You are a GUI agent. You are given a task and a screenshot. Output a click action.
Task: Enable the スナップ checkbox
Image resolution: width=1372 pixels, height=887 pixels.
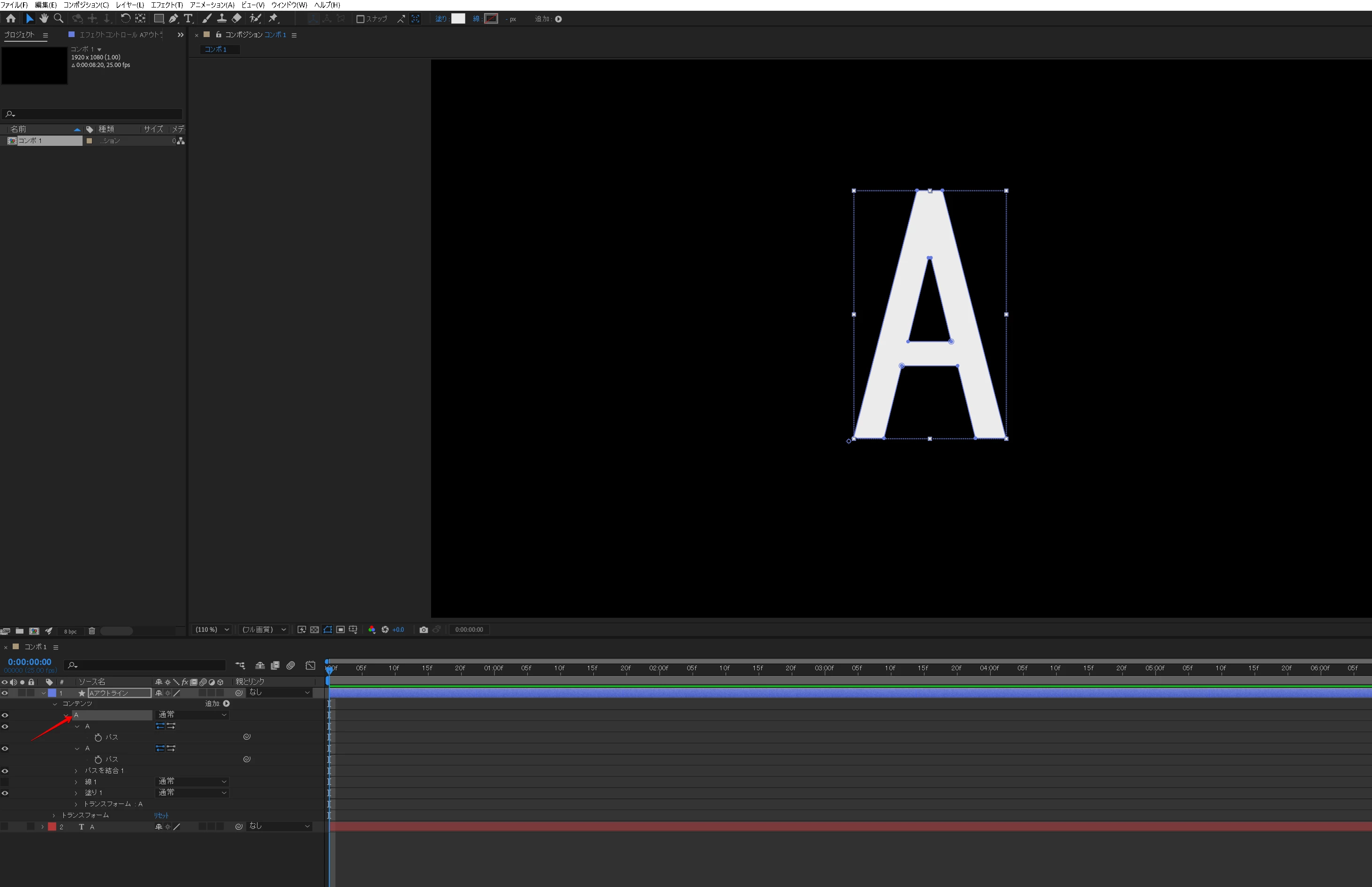pyautogui.click(x=361, y=19)
